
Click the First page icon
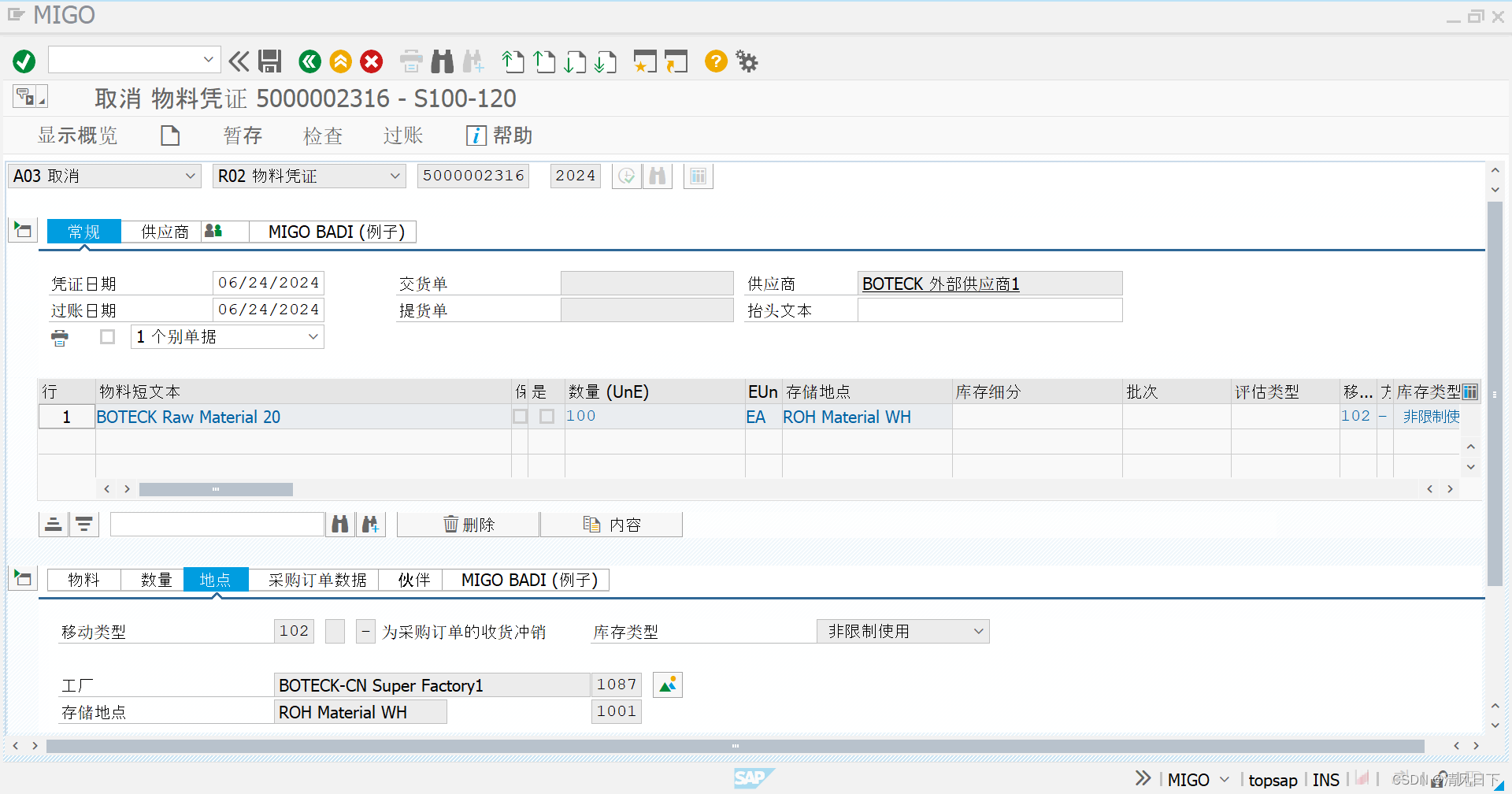click(x=513, y=61)
